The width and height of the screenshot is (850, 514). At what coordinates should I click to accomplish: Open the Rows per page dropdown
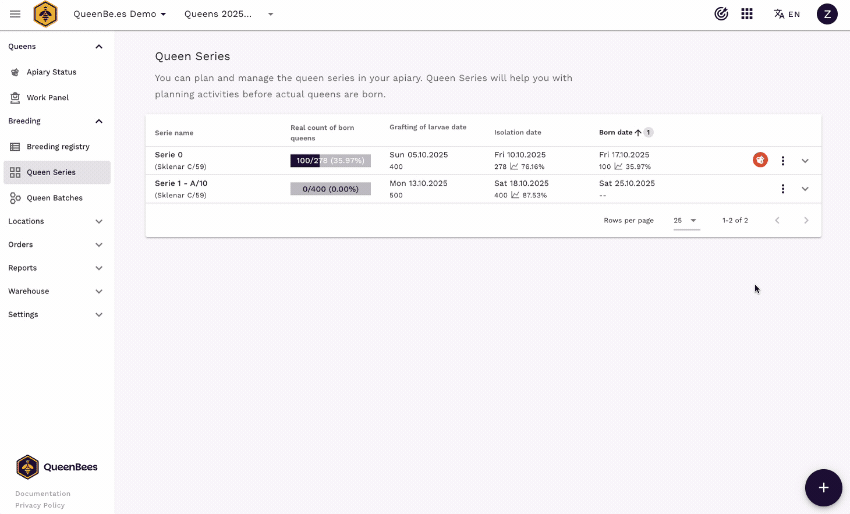[x=685, y=220]
